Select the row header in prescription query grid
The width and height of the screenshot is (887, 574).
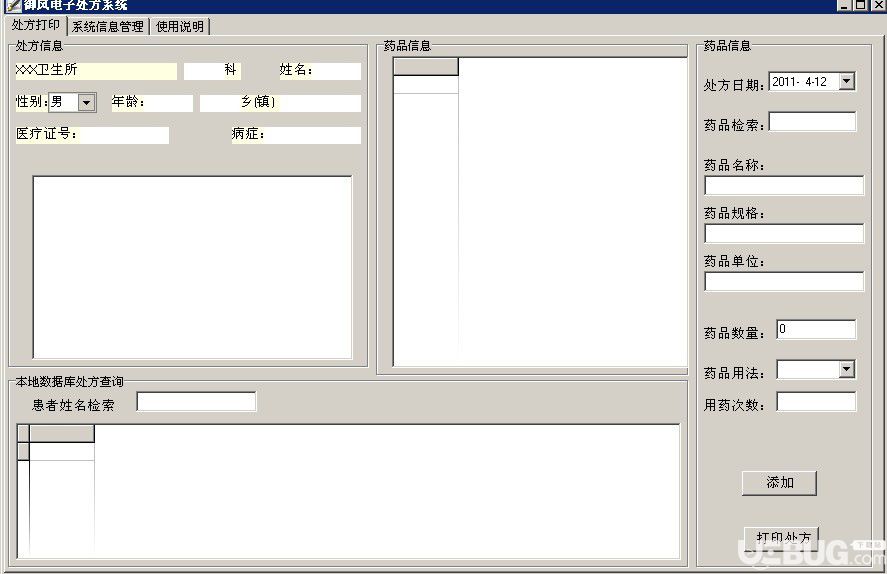point(23,452)
